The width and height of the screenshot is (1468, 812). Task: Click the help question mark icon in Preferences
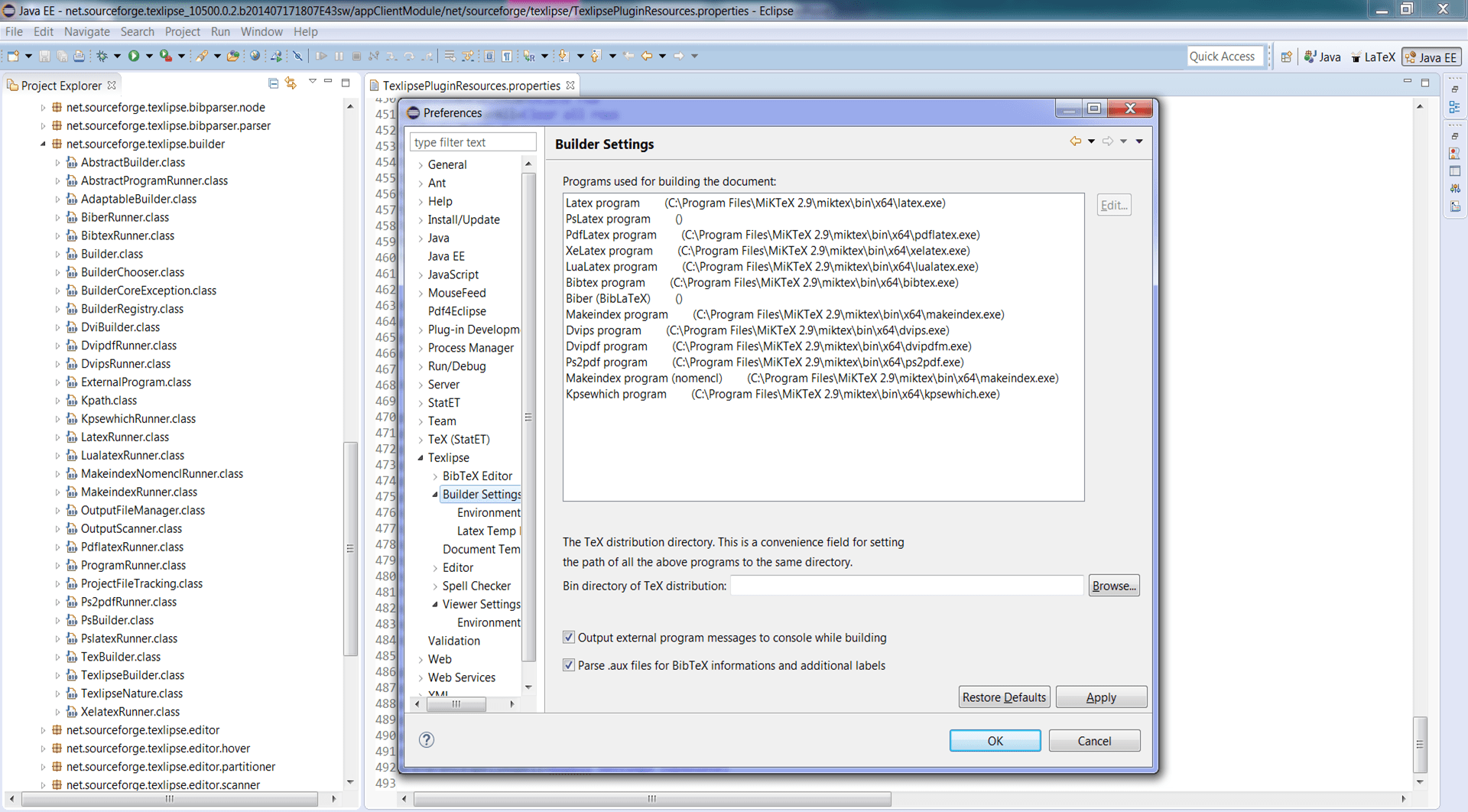click(427, 739)
